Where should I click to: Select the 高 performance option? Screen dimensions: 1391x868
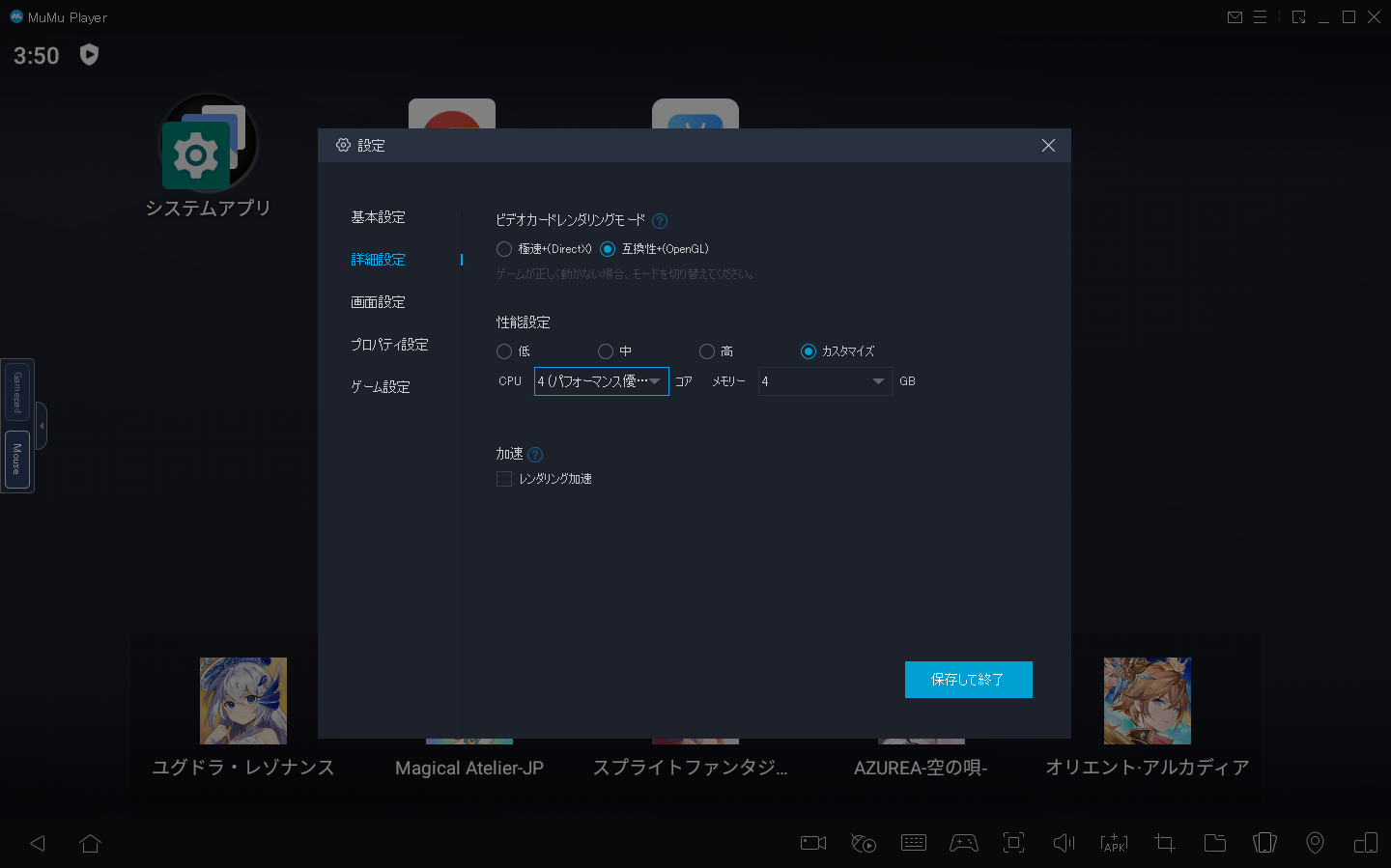click(716, 351)
